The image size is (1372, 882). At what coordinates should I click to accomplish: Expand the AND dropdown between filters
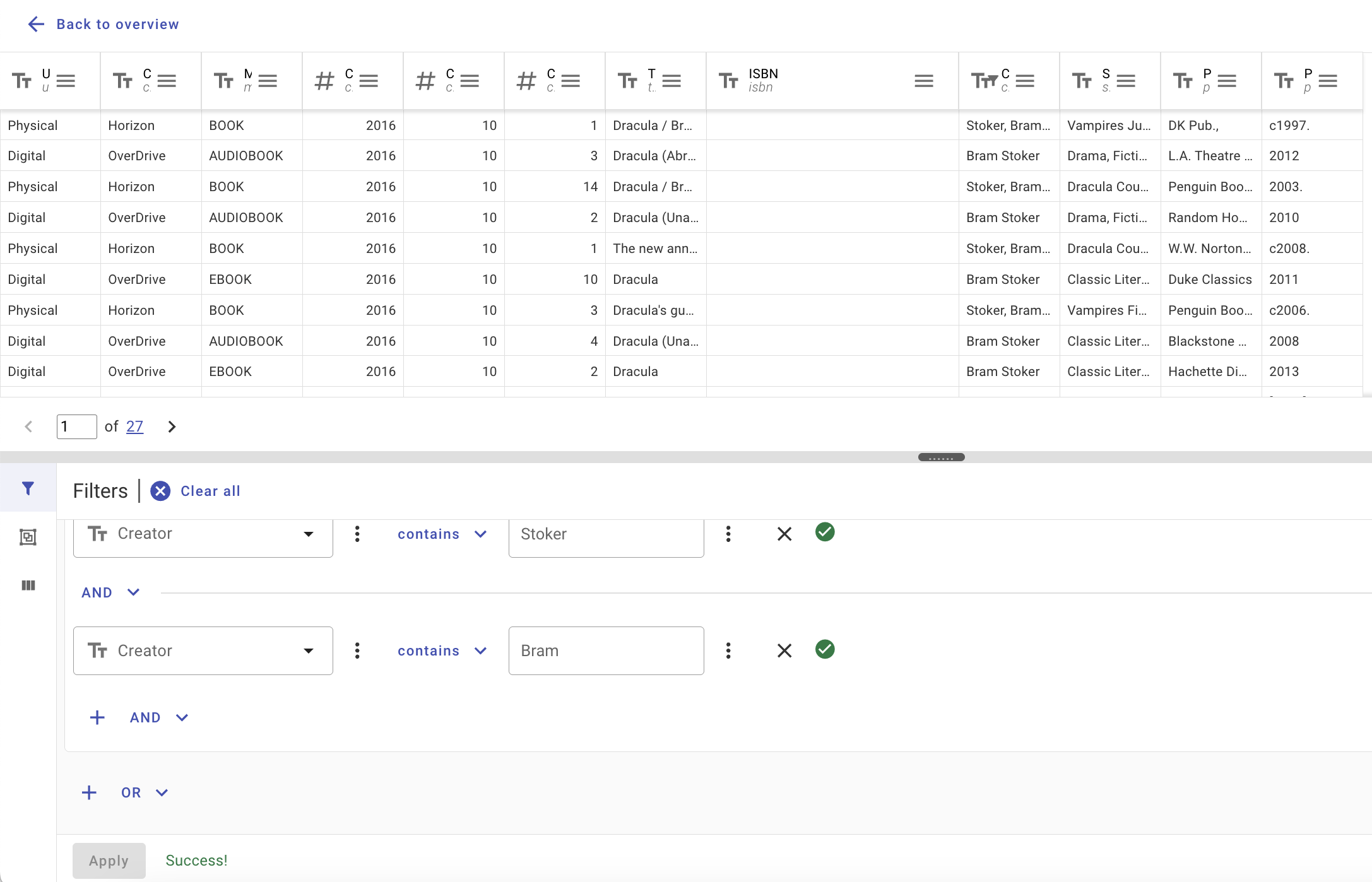click(110, 592)
